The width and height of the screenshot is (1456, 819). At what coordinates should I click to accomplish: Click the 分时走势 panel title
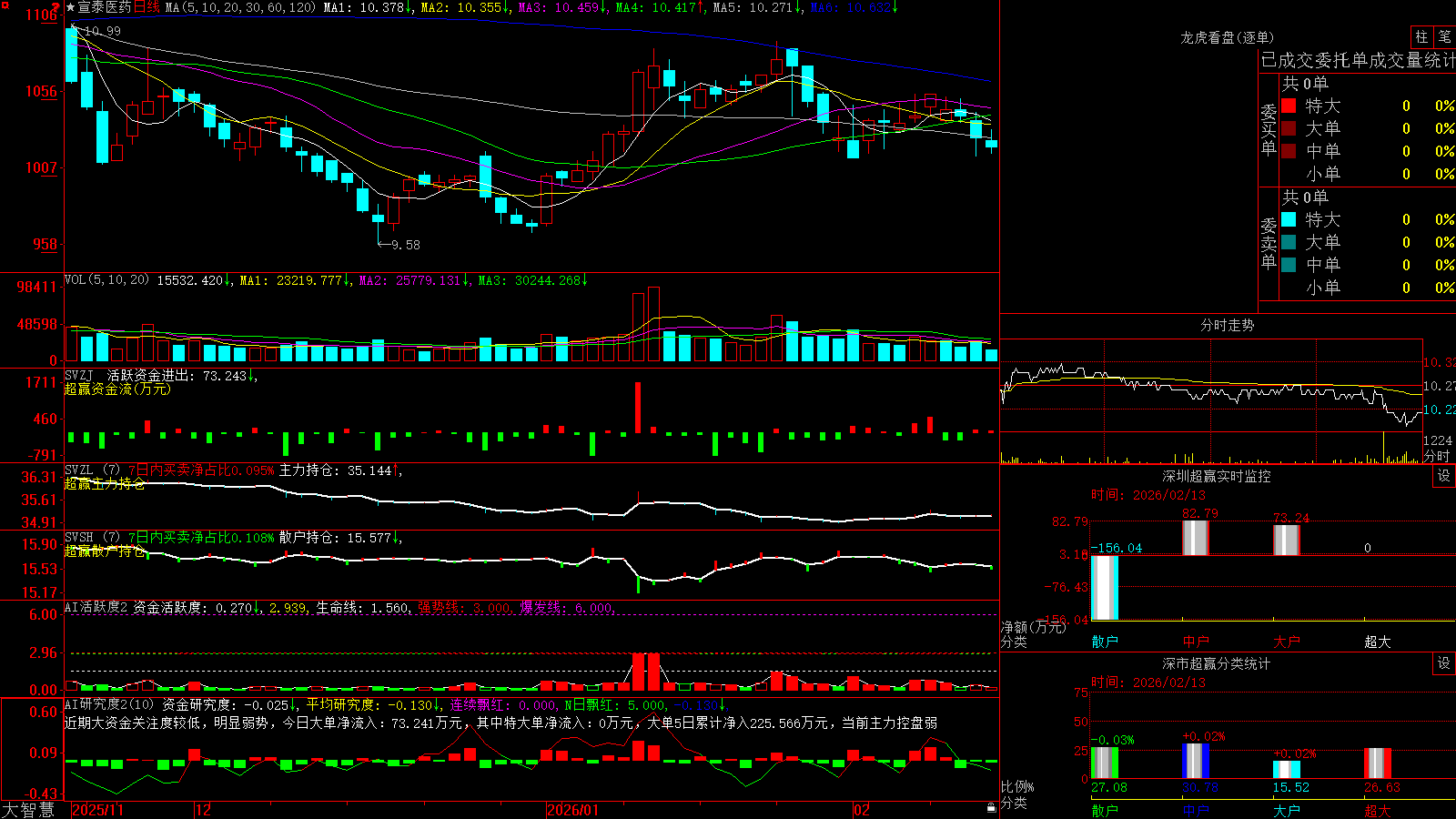(1227, 325)
